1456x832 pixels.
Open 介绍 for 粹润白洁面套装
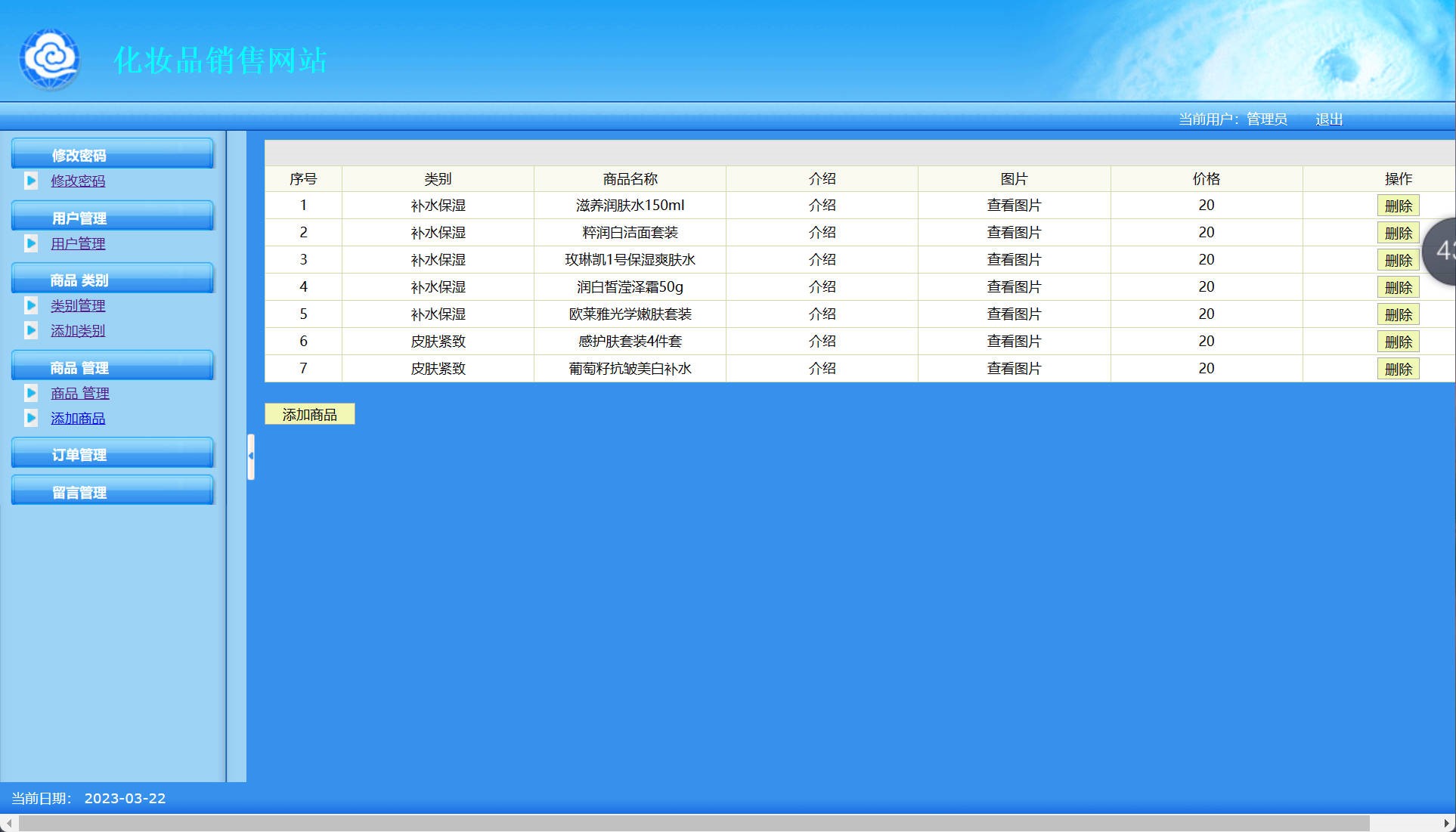tap(822, 233)
